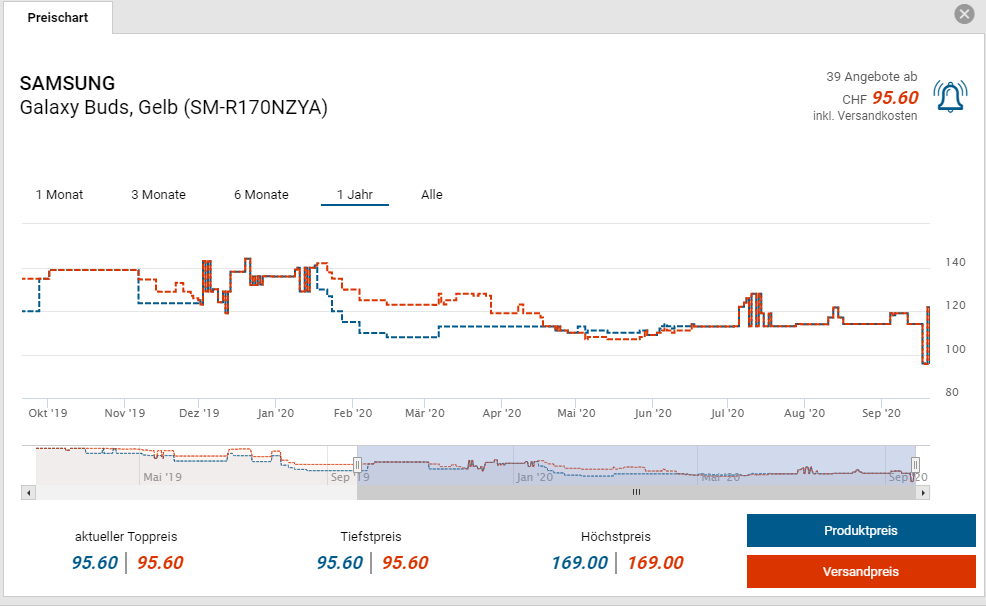Click the Galaxy Buds product title
The image size is (986, 606).
[174, 107]
